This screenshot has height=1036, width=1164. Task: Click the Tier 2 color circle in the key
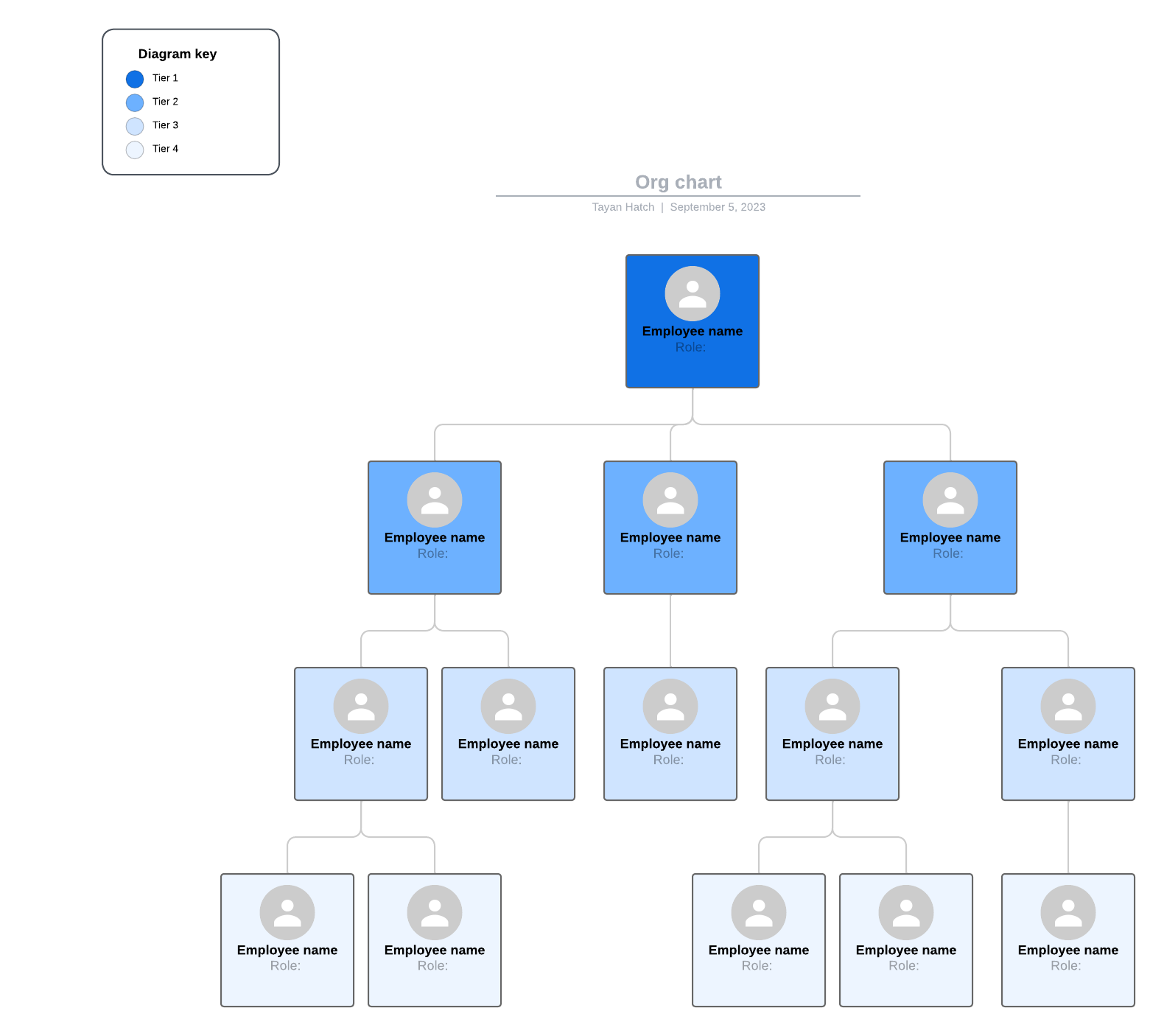[135, 102]
